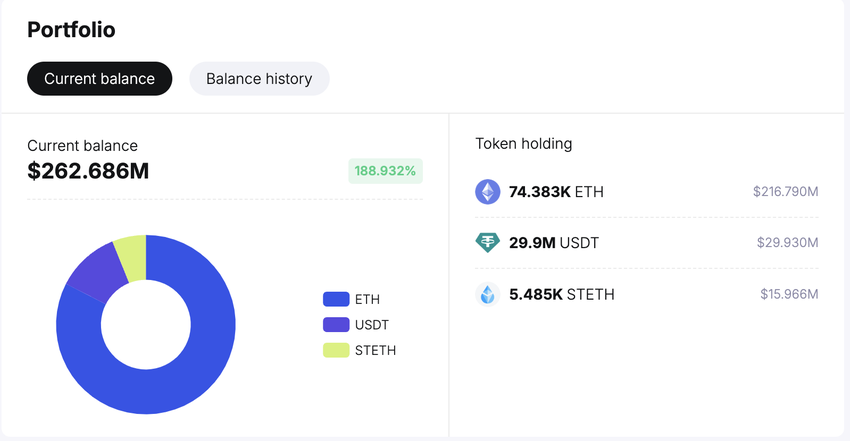Click the $29.930M USDT value
The height and width of the screenshot is (441, 850).
point(787,243)
